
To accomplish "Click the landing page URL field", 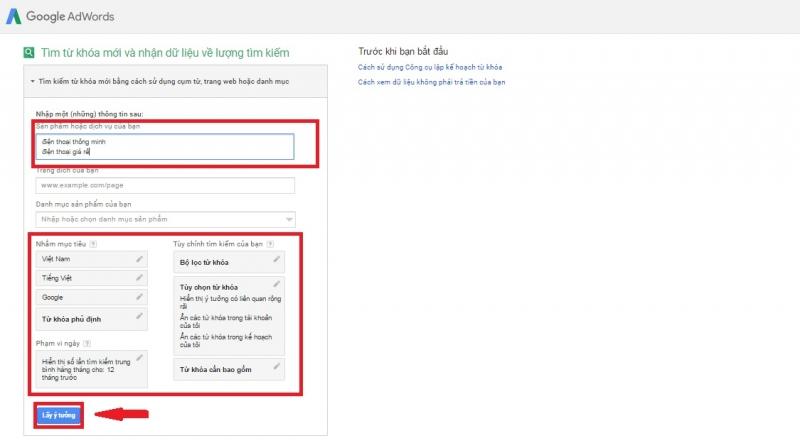I will 165,185.
